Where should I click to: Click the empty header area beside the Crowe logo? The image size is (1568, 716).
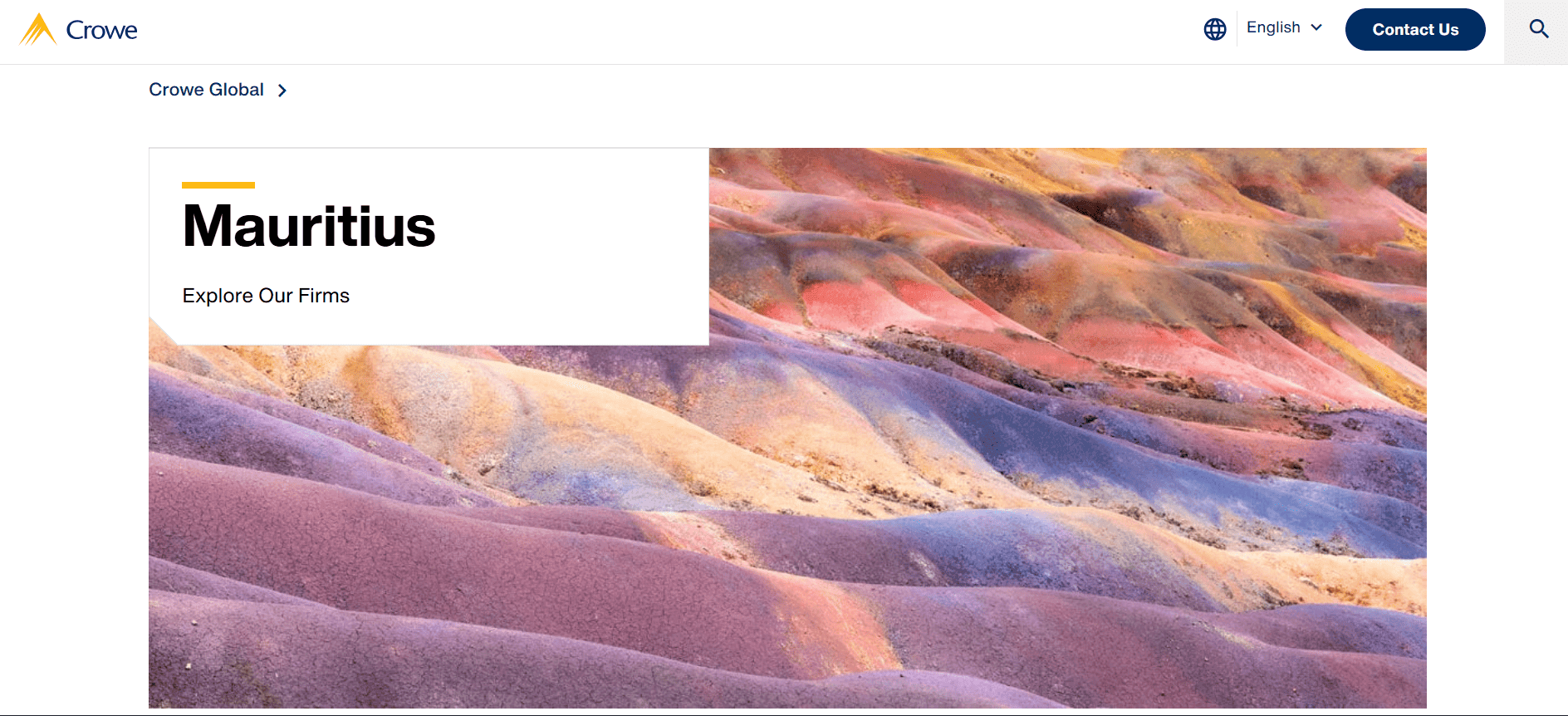click(664, 32)
